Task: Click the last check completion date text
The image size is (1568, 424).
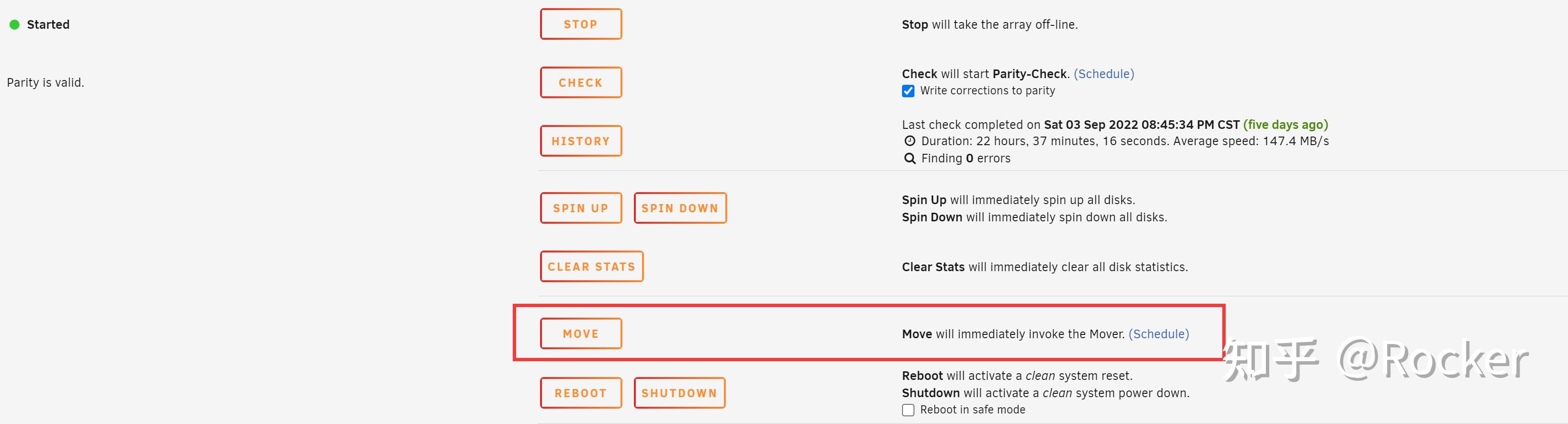Action: click(x=1141, y=124)
